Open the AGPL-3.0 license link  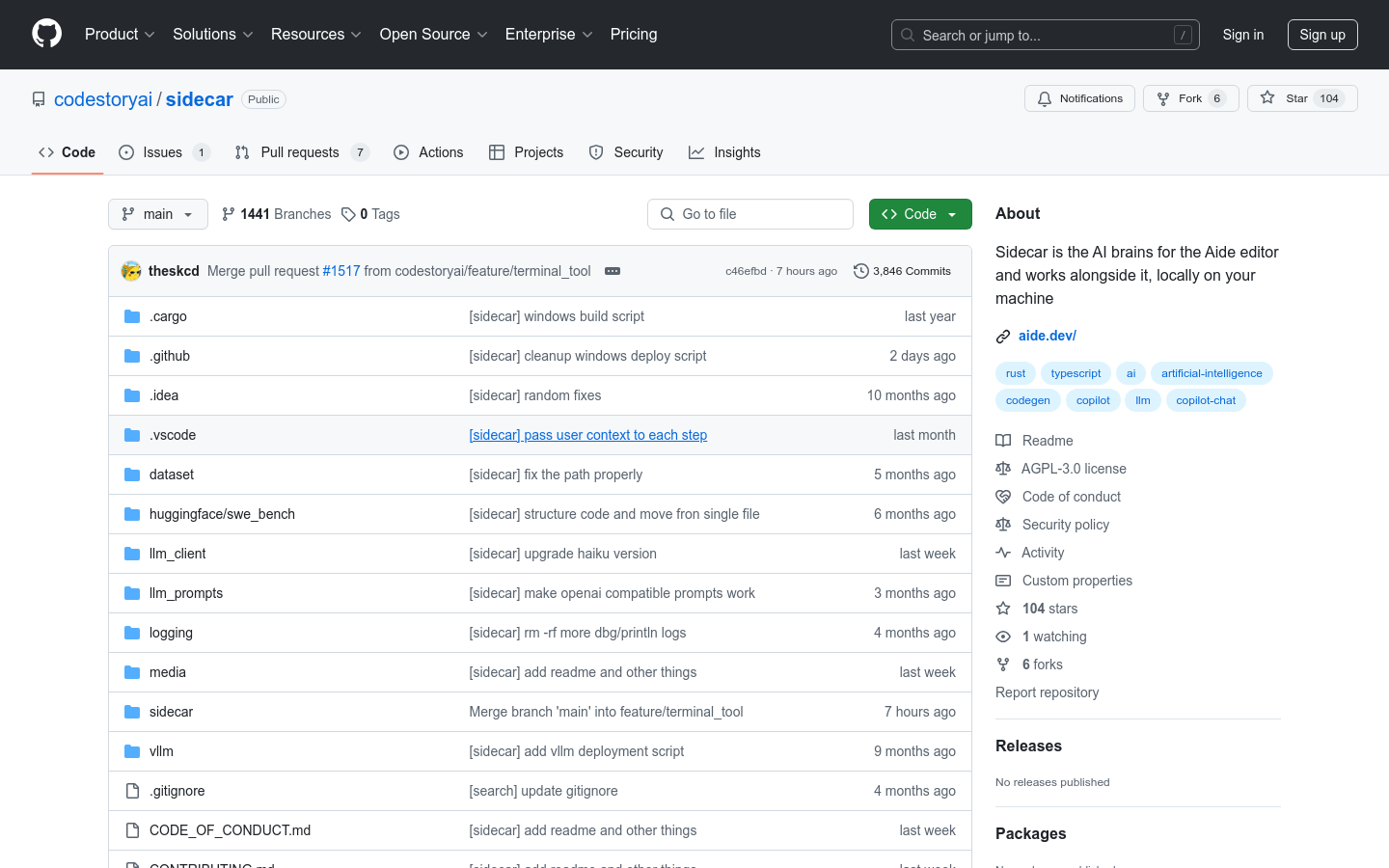tap(1061, 469)
